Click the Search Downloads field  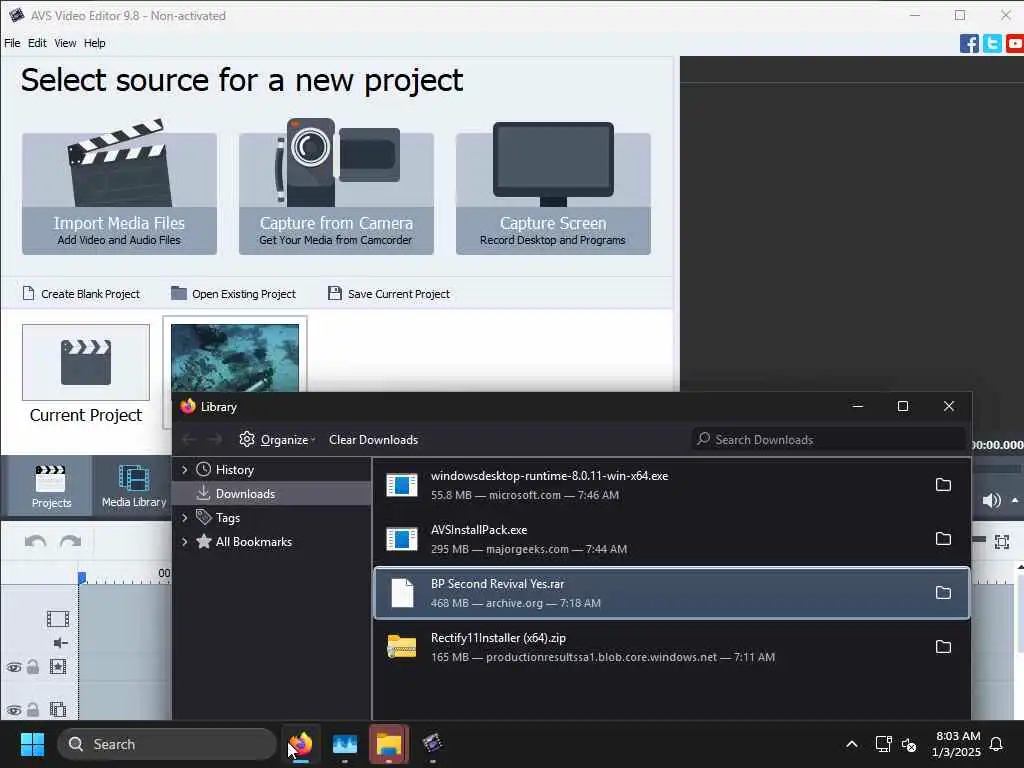coord(828,440)
